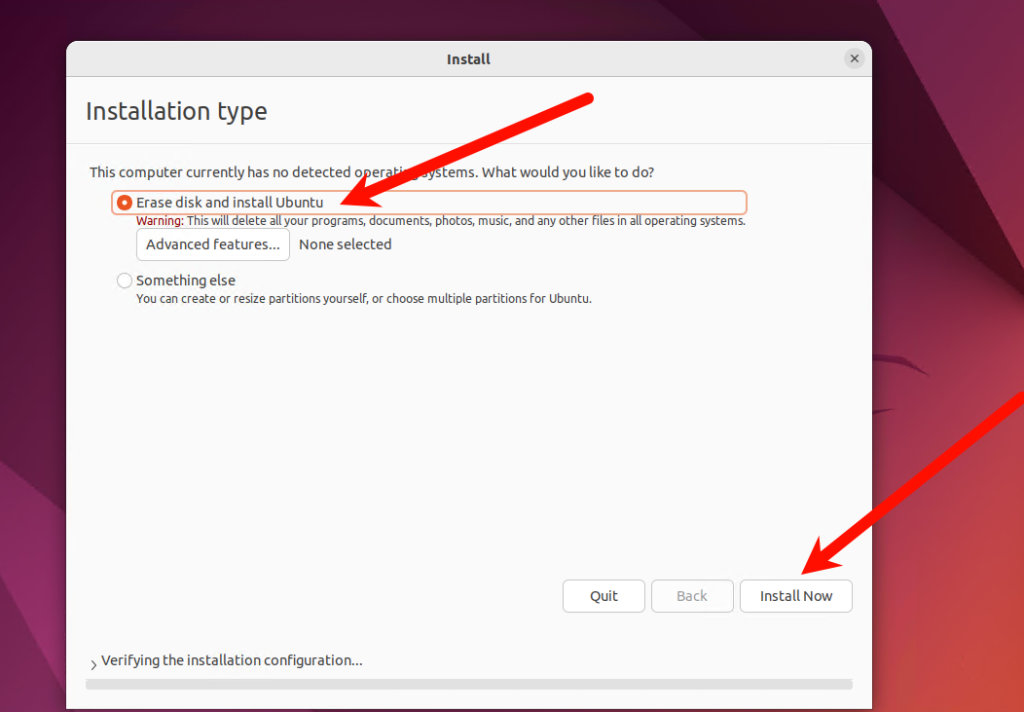
Task: Click the create or resize partitions description
Action: tap(364, 299)
